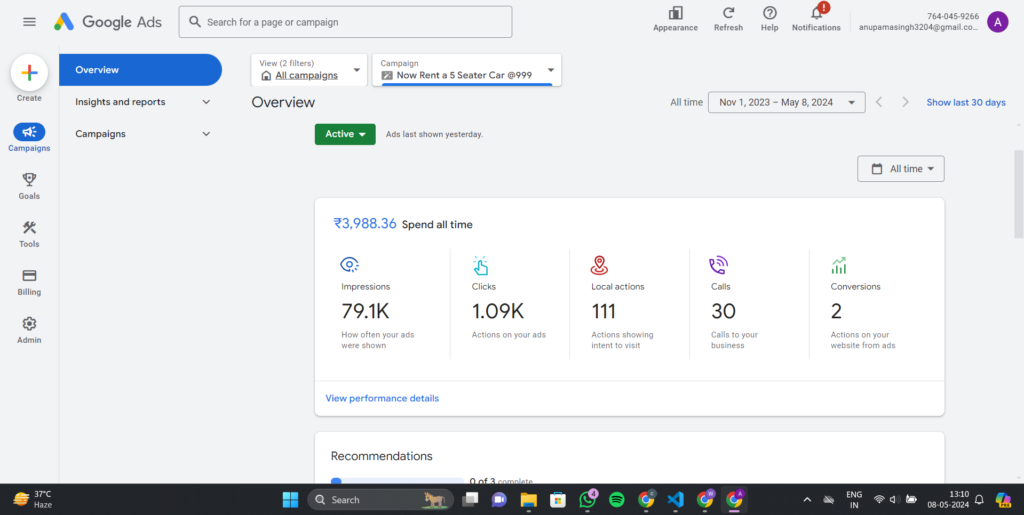Click the Appearance icon

tap(675, 13)
